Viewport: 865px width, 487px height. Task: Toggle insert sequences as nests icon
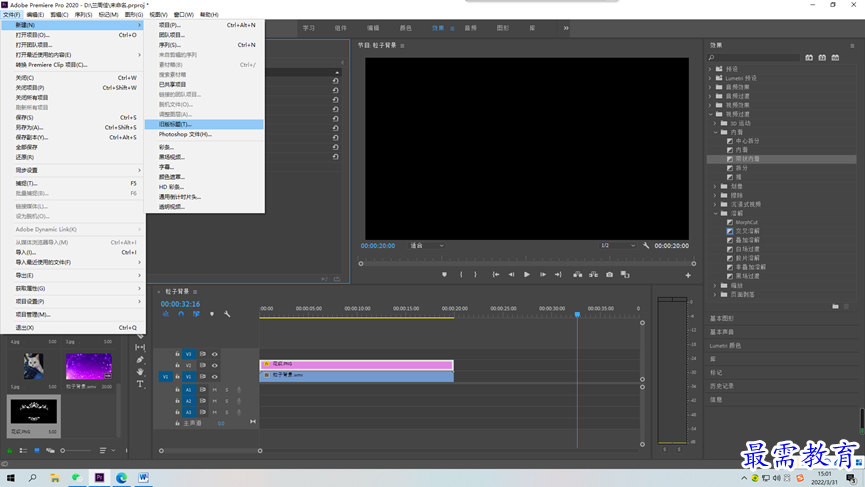click(165, 314)
